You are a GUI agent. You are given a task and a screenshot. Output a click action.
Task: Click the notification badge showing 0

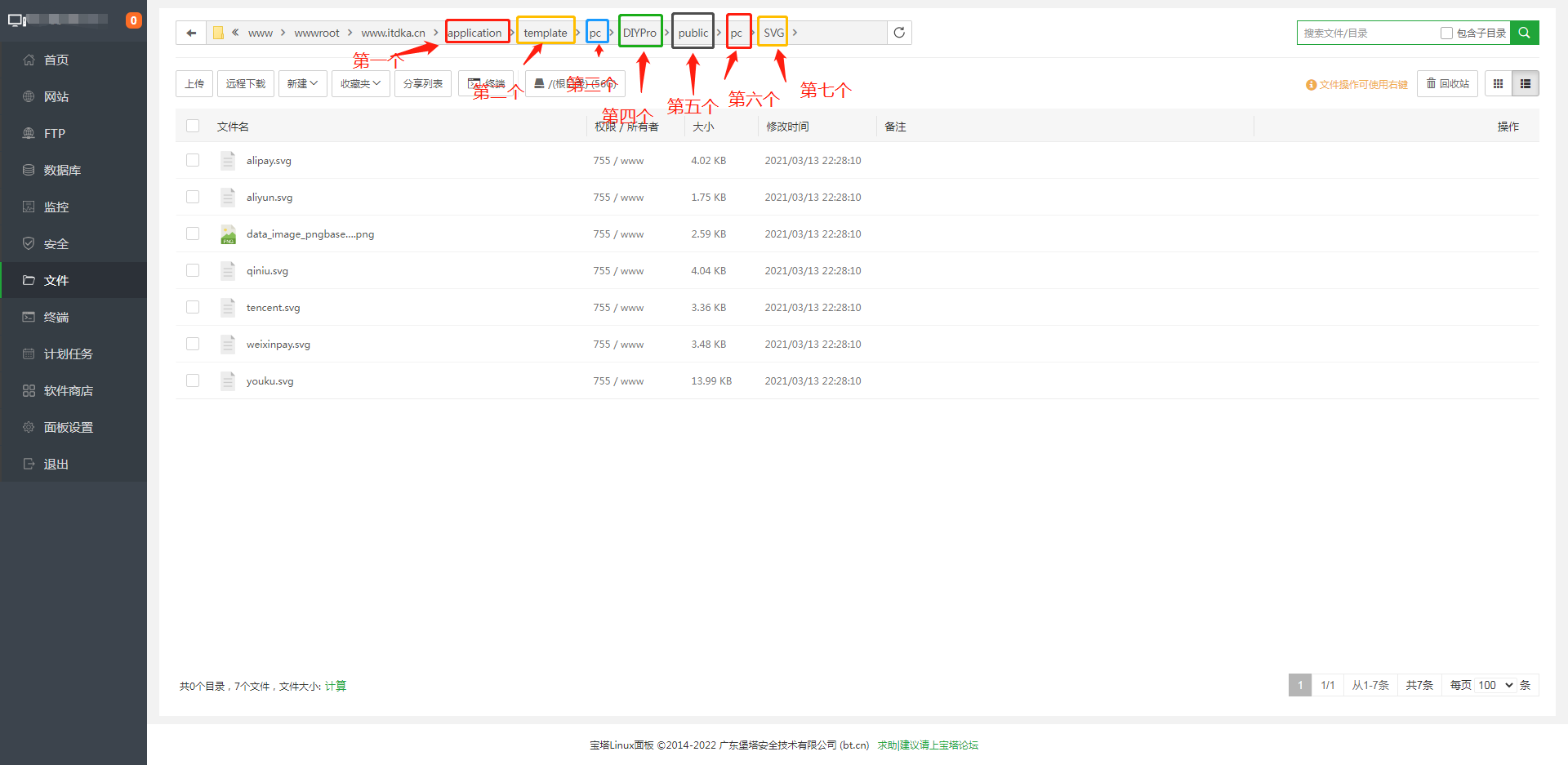(x=134, y=20)
